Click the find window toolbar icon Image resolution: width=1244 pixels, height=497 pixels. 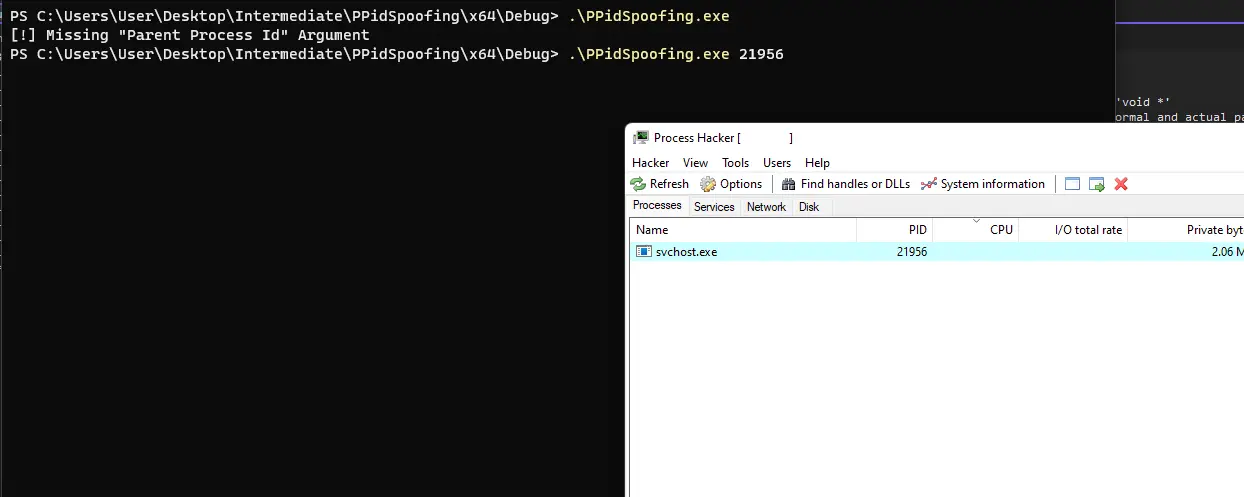click(x=1073, y=184)
